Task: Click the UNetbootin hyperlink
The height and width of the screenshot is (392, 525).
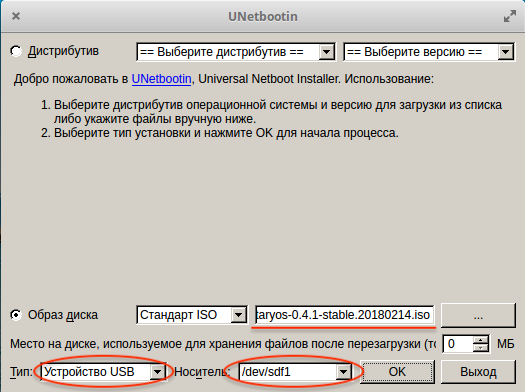Action: click(x=161, y=79)
